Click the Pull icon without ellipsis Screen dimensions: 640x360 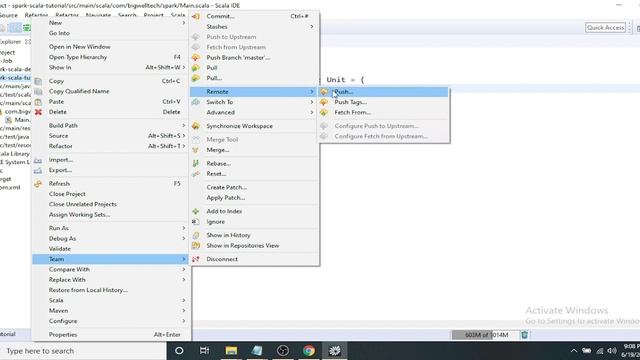[x=196, y=68]
